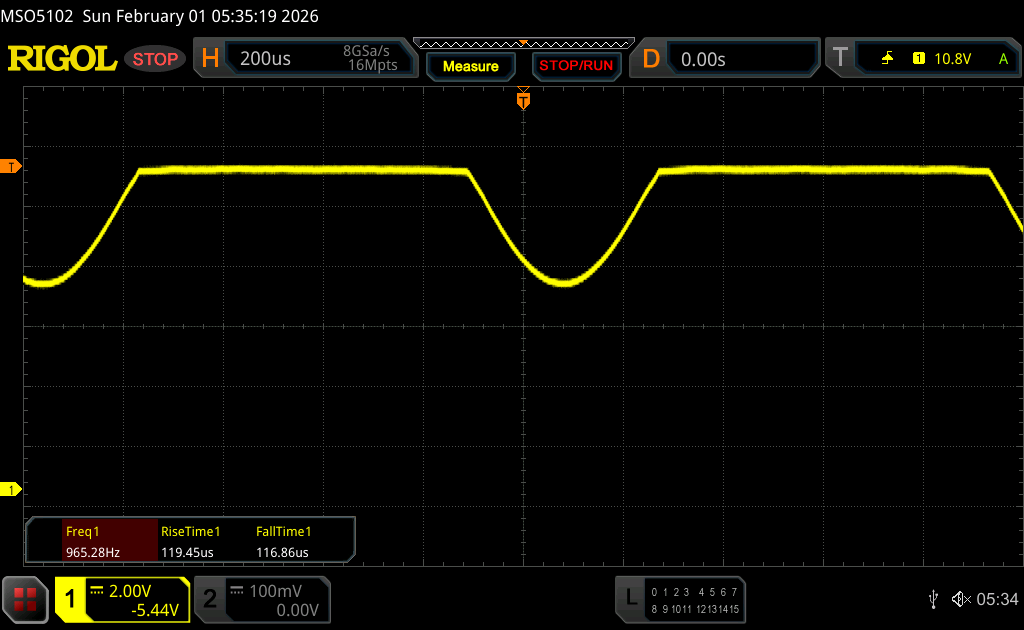Click the orange trigger level T marker
This screenshot has width=1024, height=630.
[12, 166]
